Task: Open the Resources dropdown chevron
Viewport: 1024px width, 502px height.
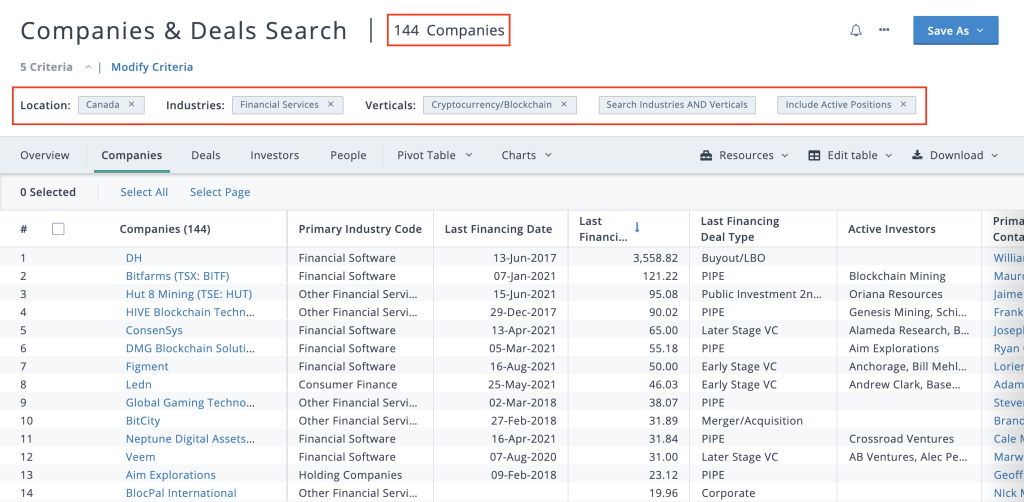Action: (x=784, y=155)
